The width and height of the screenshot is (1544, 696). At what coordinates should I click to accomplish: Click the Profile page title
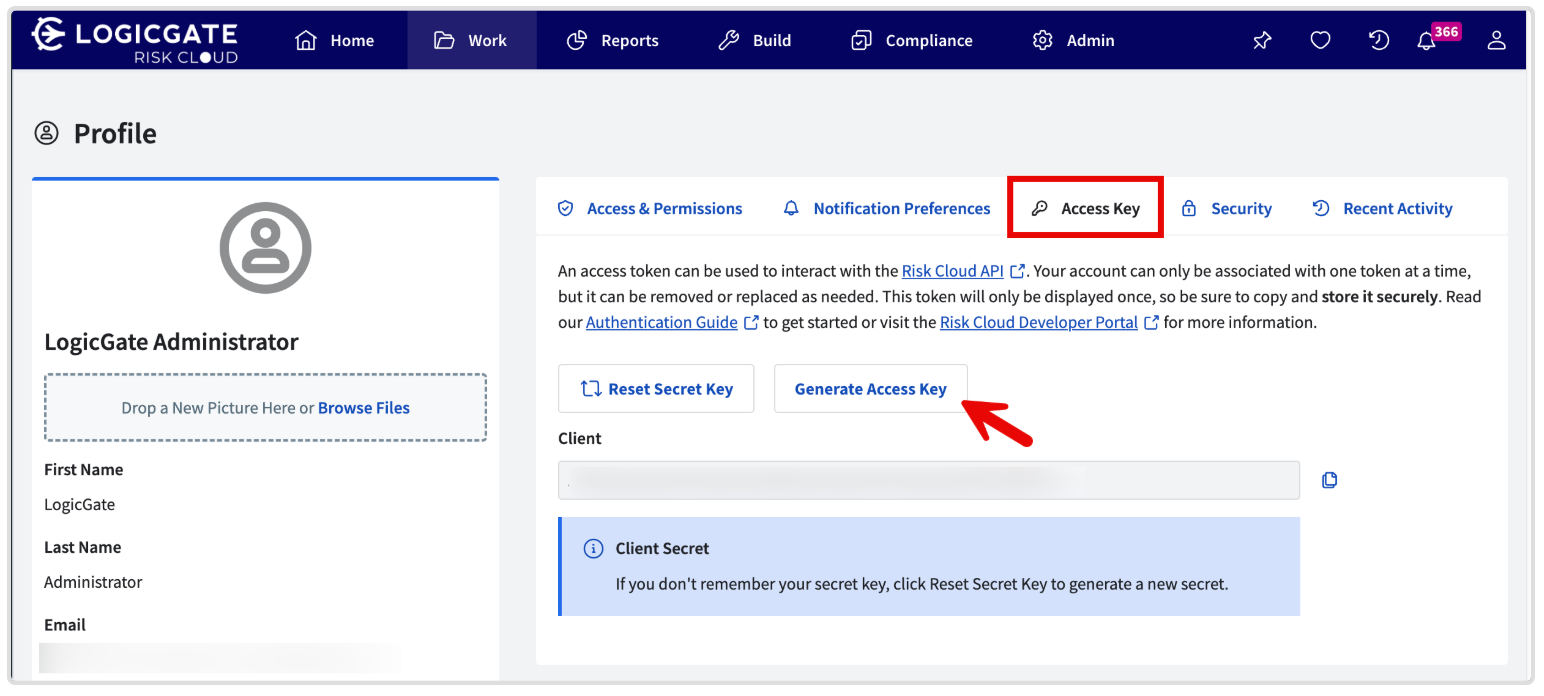pyautogui.click(x=115, y=133)
